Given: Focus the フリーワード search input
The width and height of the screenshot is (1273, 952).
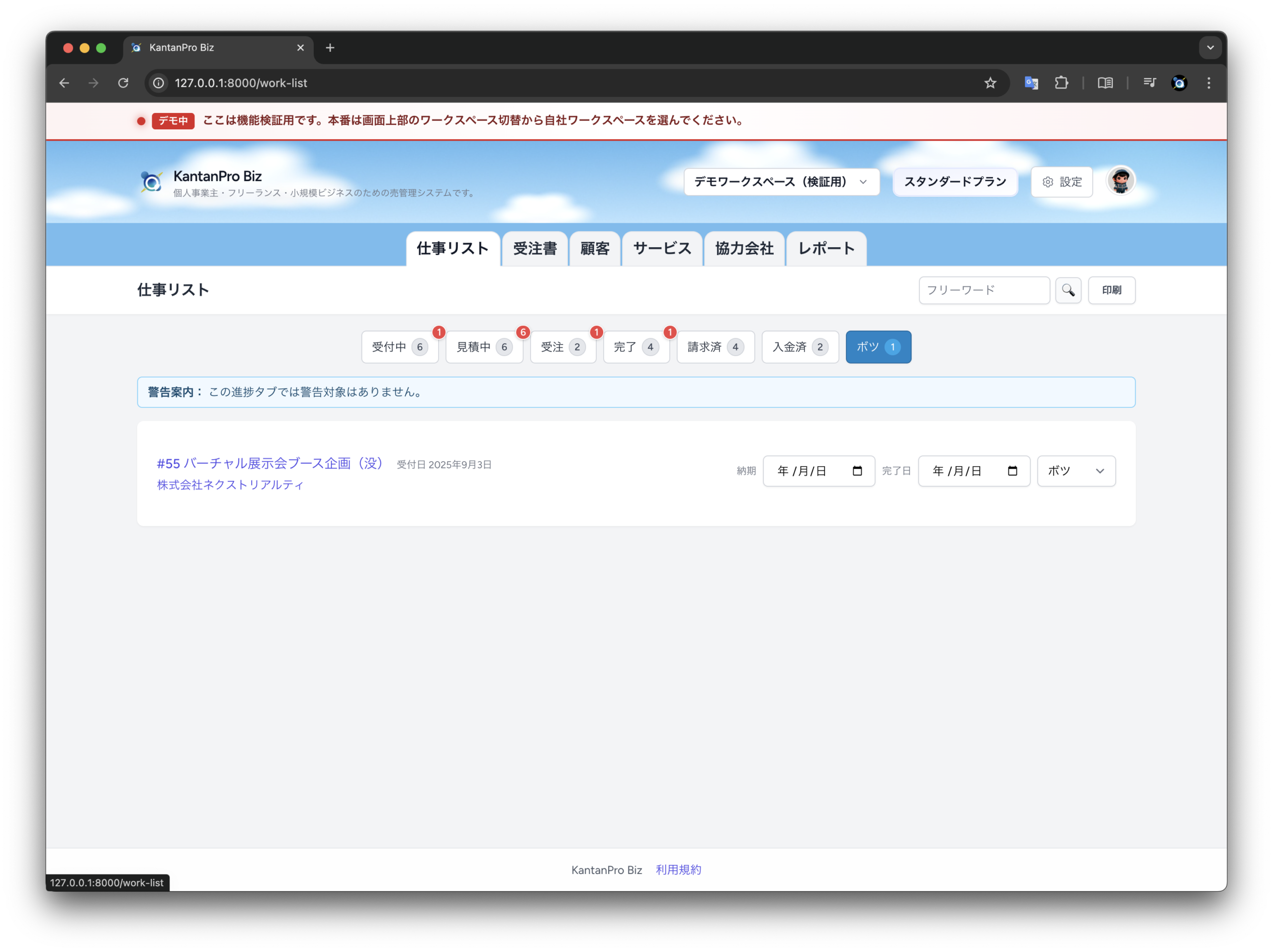Looking at the screenshot, I should pos(984,290).
